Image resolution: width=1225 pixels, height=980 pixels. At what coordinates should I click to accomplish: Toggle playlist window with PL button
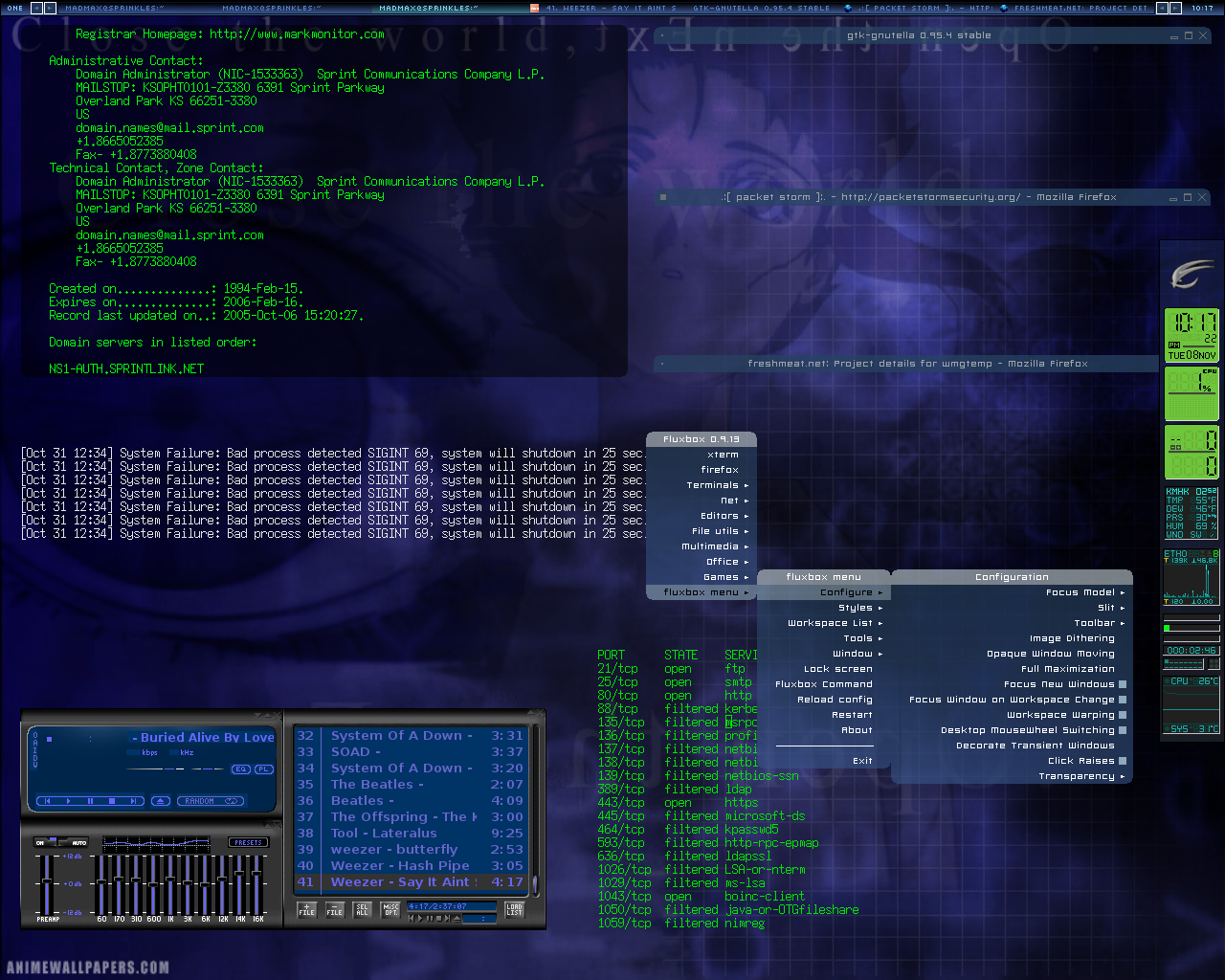(263, 769)
